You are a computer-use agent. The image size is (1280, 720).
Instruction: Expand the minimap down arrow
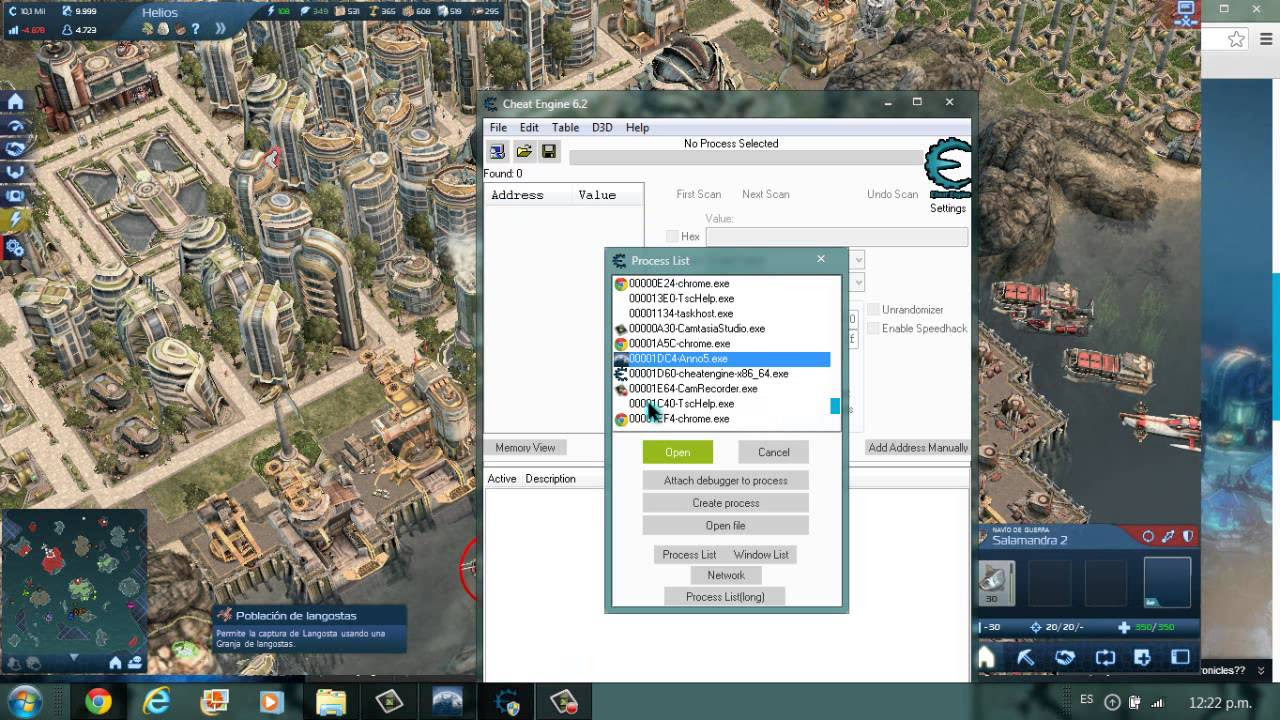pos(74,659)
